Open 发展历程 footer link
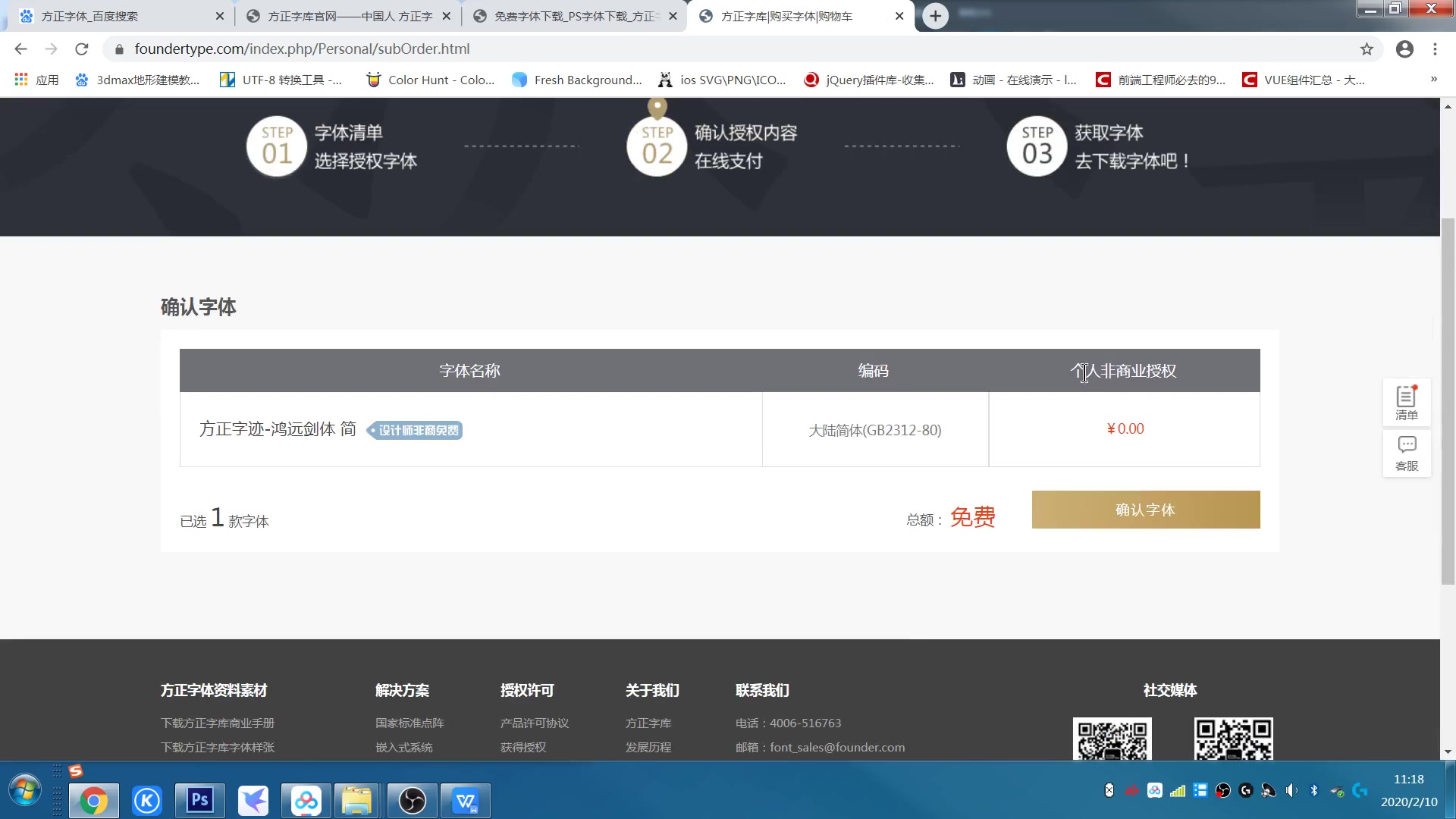This screenshot has width=1456, height=819. (x=648, y=747)
